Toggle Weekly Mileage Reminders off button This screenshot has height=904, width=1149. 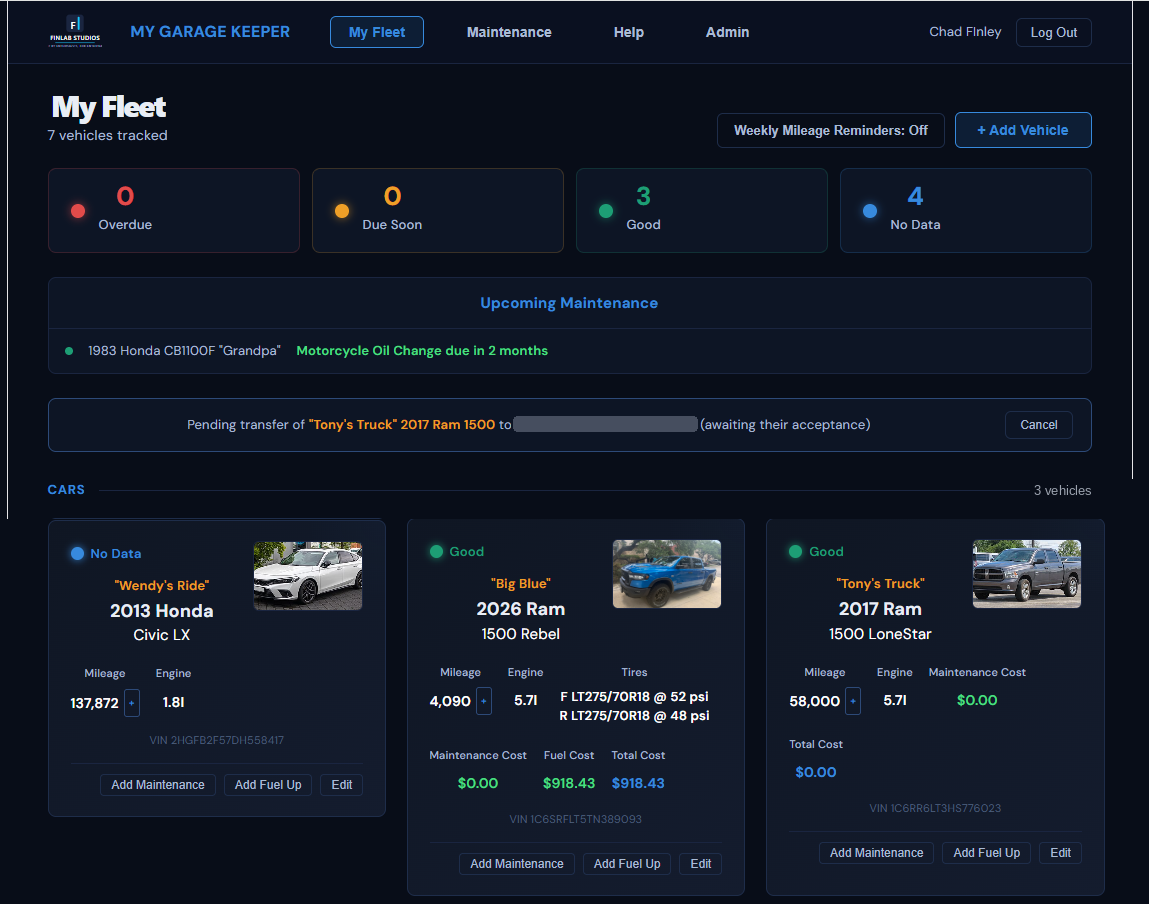pos(830,130)
